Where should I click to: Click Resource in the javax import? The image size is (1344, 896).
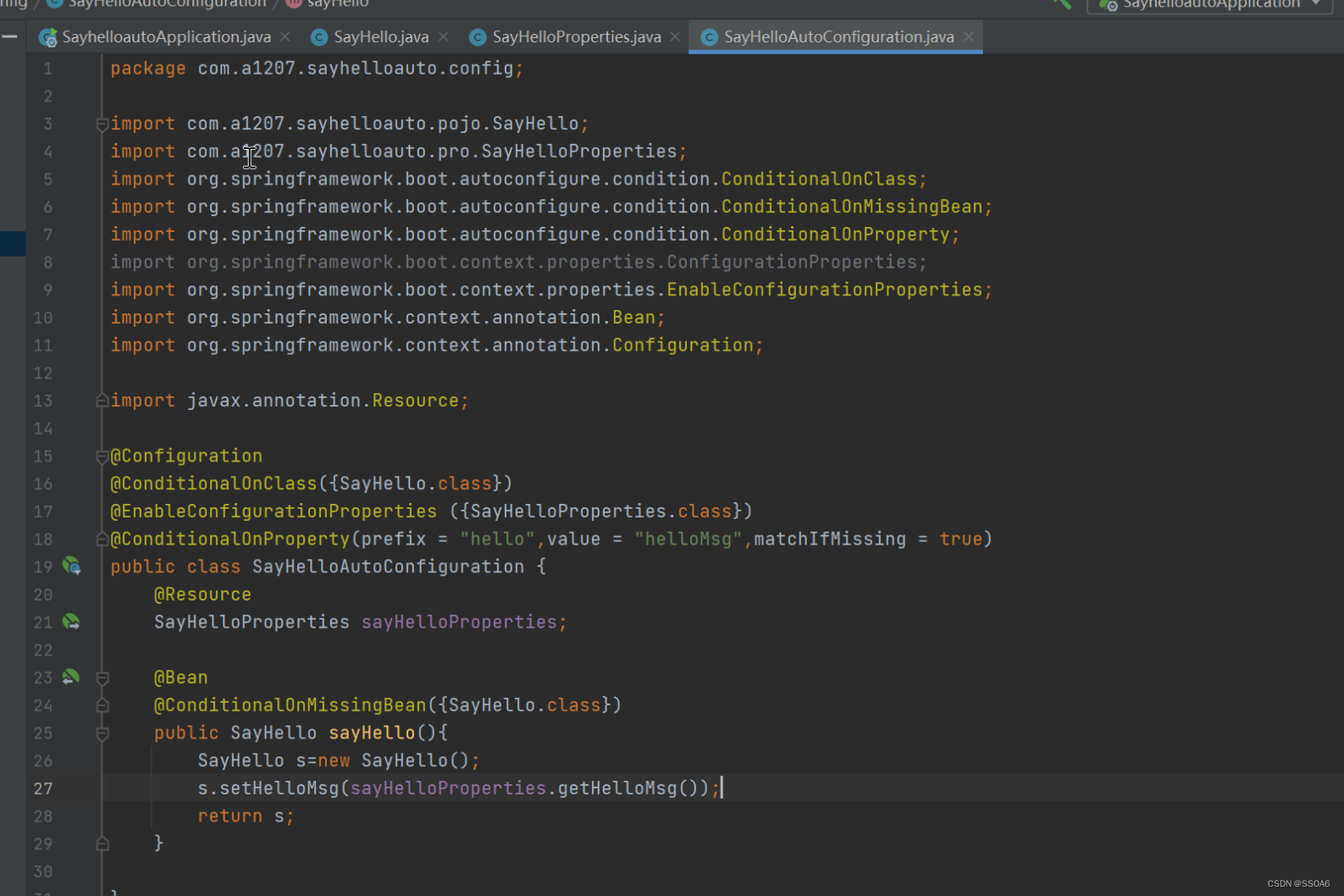(415, 401)
